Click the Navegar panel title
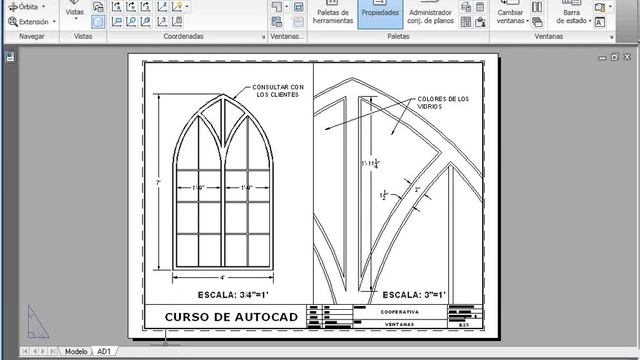 coord(31,36)
